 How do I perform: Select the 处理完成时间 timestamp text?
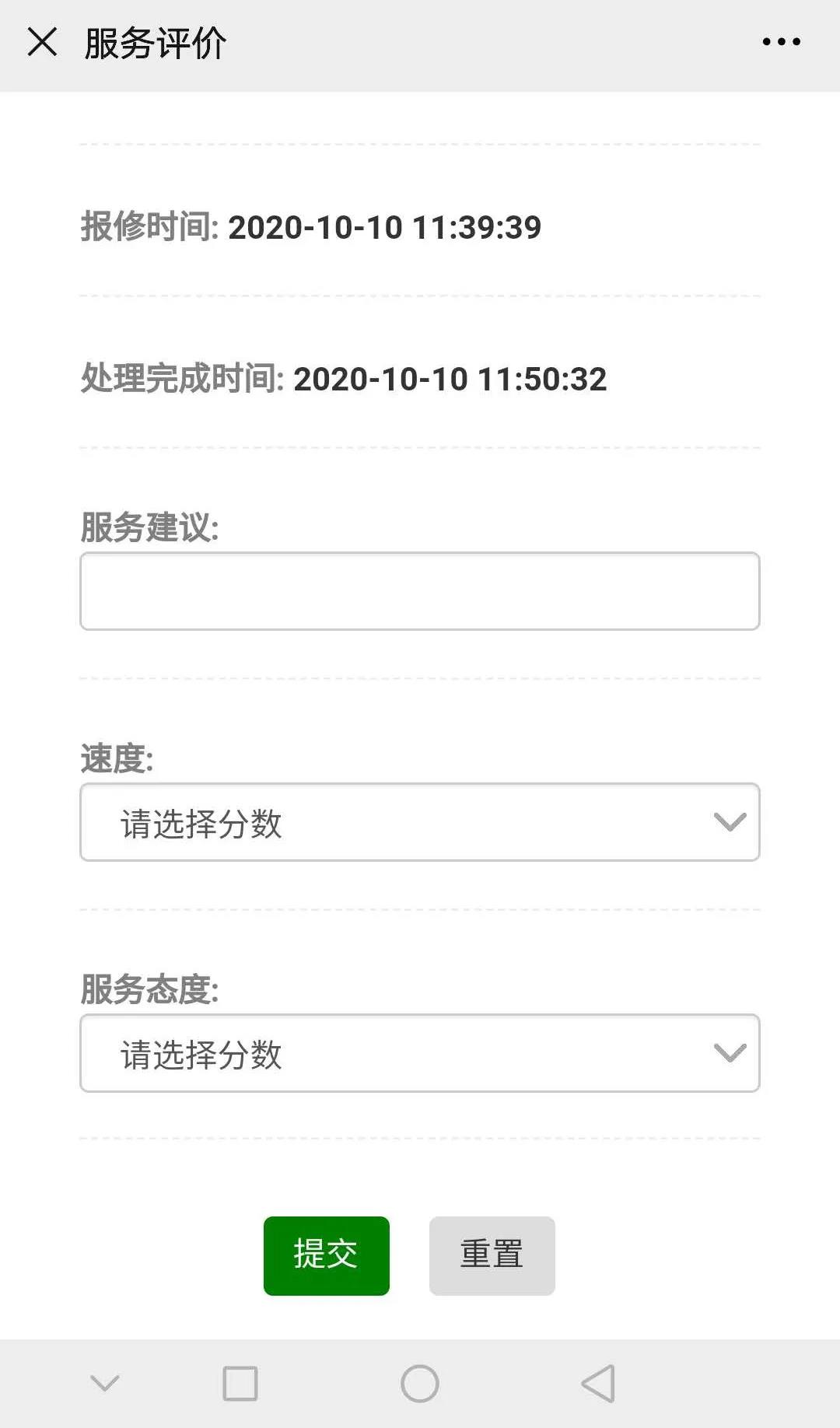(450, 380)
